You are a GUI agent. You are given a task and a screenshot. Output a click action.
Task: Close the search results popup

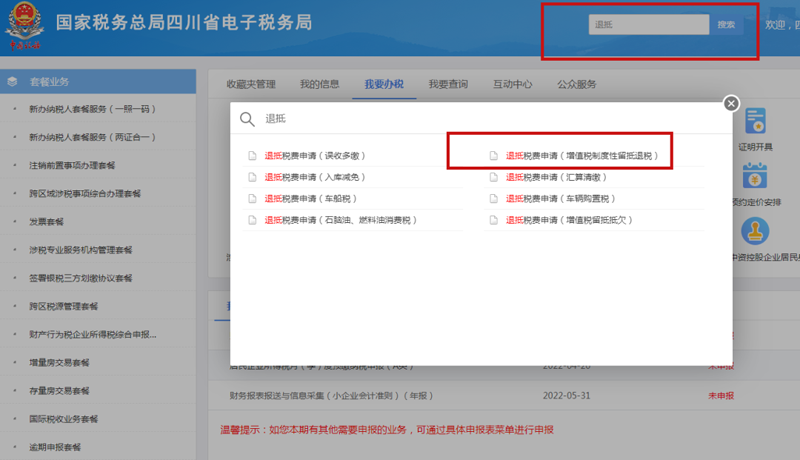(x=731, y=103)
